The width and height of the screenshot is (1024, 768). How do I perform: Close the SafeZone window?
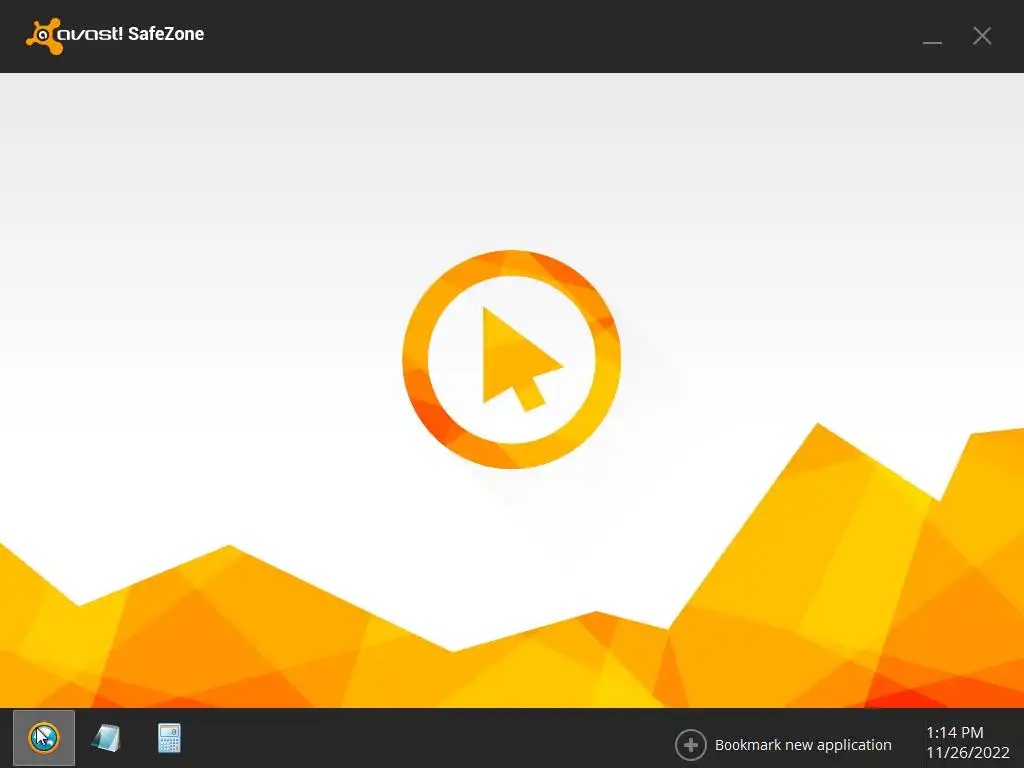982,35
